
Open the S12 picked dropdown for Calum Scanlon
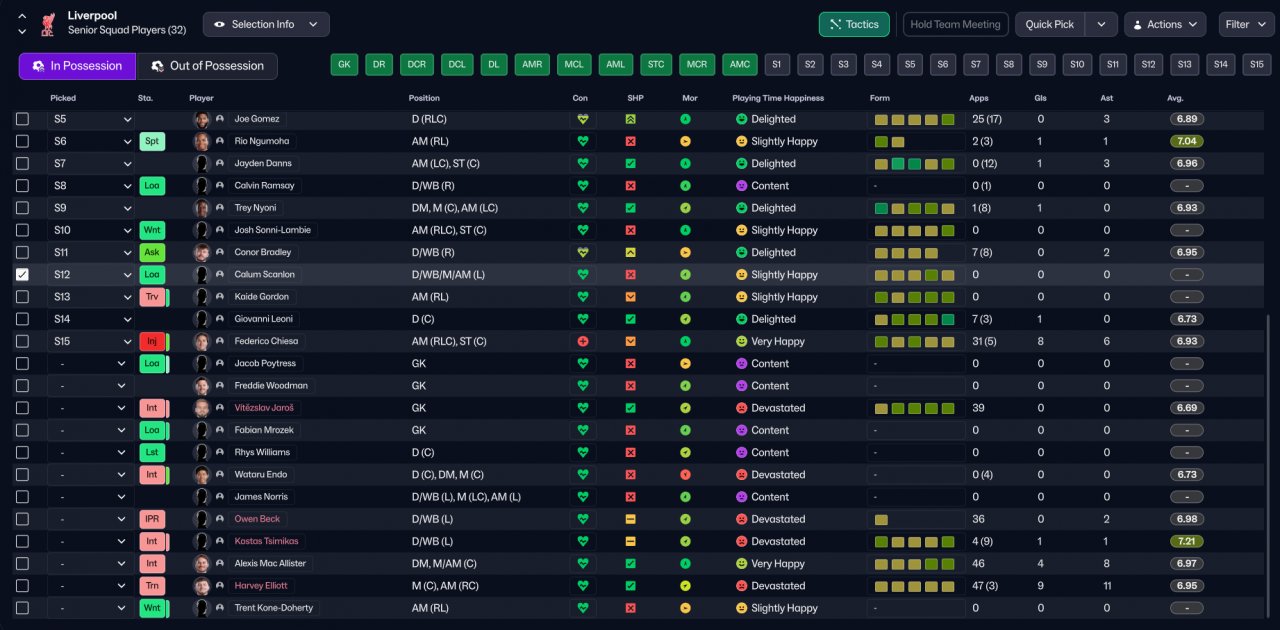coord(91,274)
